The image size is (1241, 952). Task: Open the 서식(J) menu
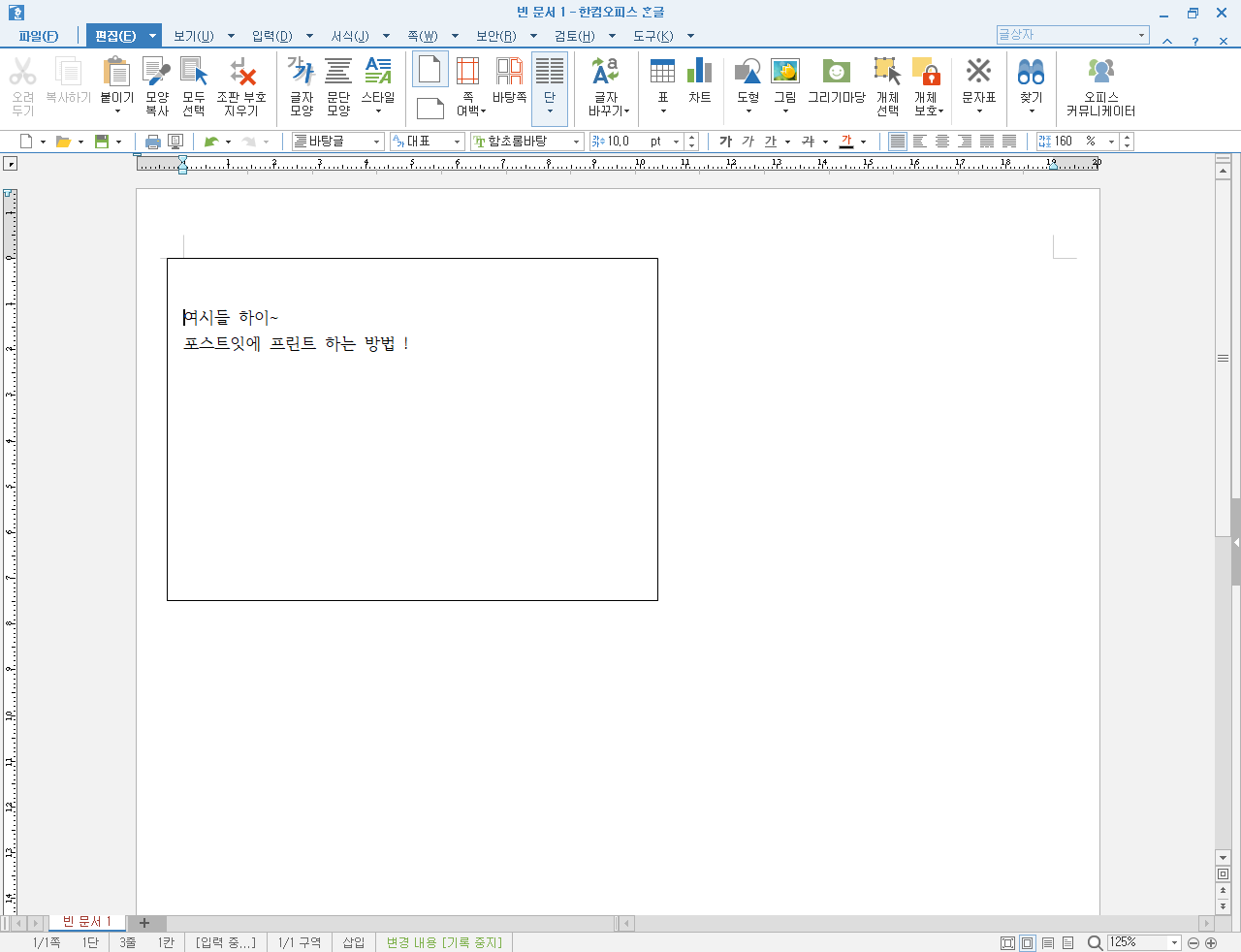click(x=349, y=36)
